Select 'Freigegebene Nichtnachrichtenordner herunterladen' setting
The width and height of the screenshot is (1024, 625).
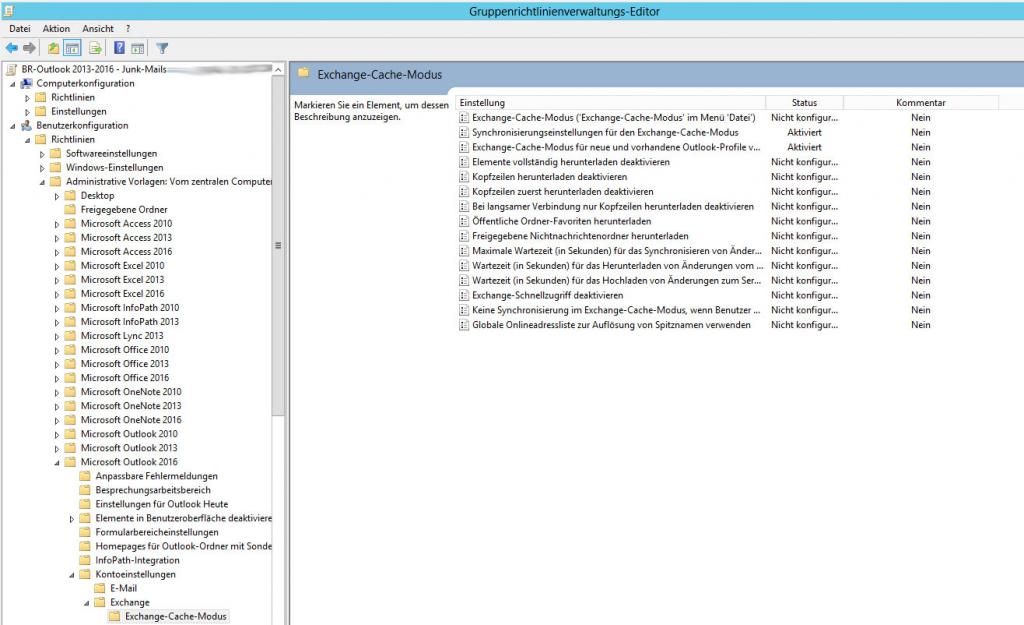[580, 236]
